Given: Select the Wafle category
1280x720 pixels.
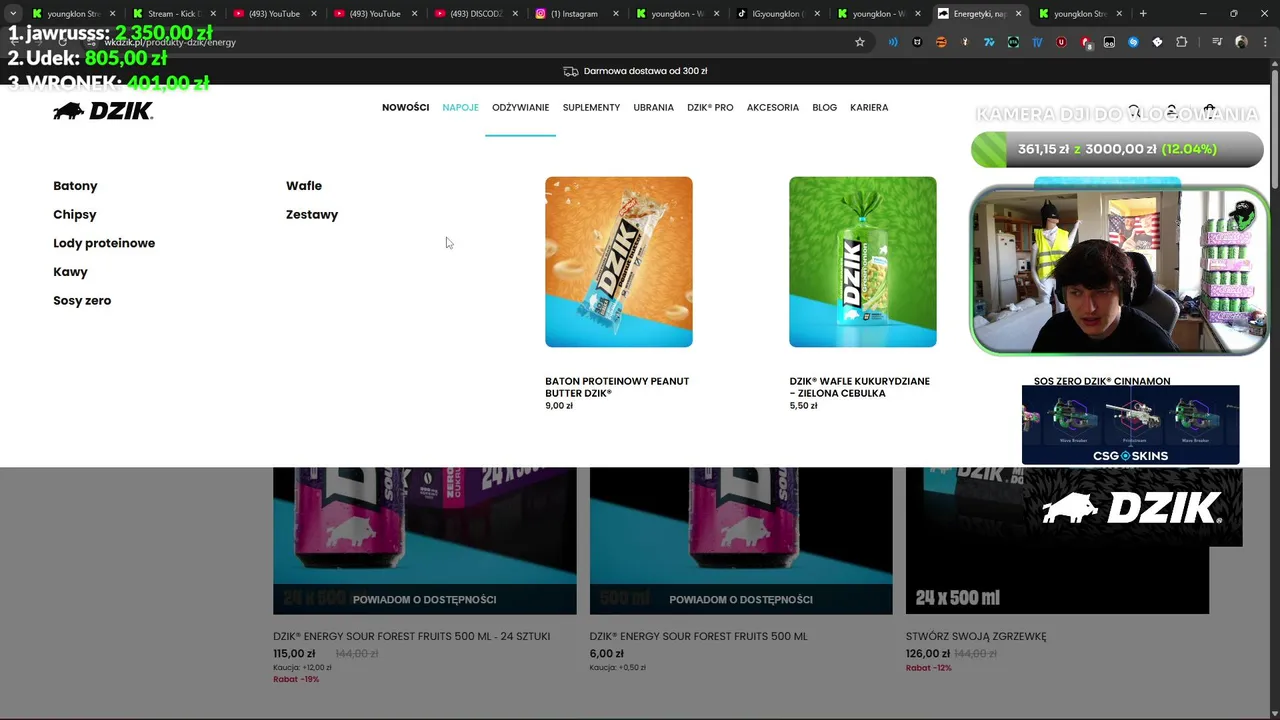Looking at the screenshot, I should (x=304, y=186).
